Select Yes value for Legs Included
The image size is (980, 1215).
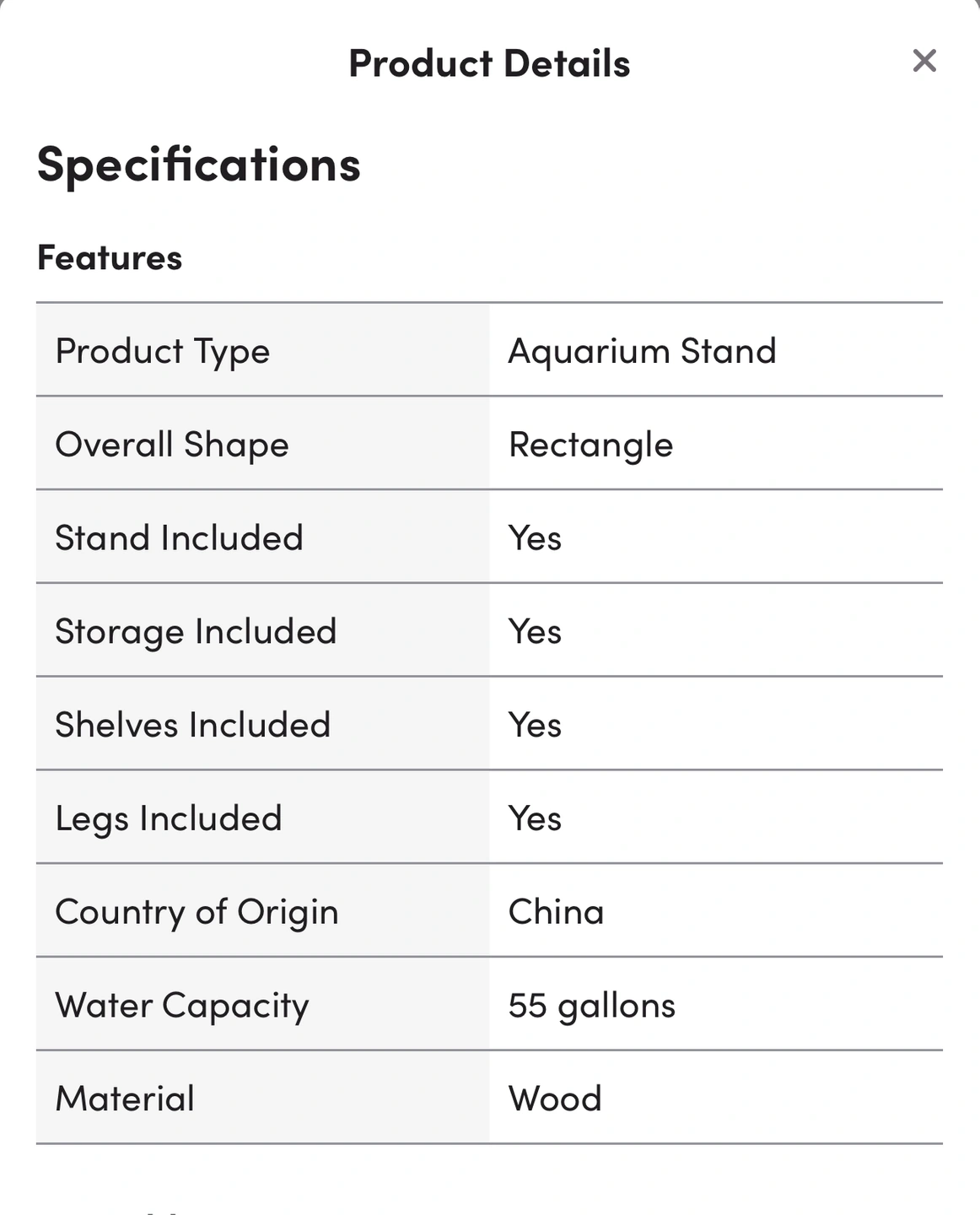(x=535, y=818)
